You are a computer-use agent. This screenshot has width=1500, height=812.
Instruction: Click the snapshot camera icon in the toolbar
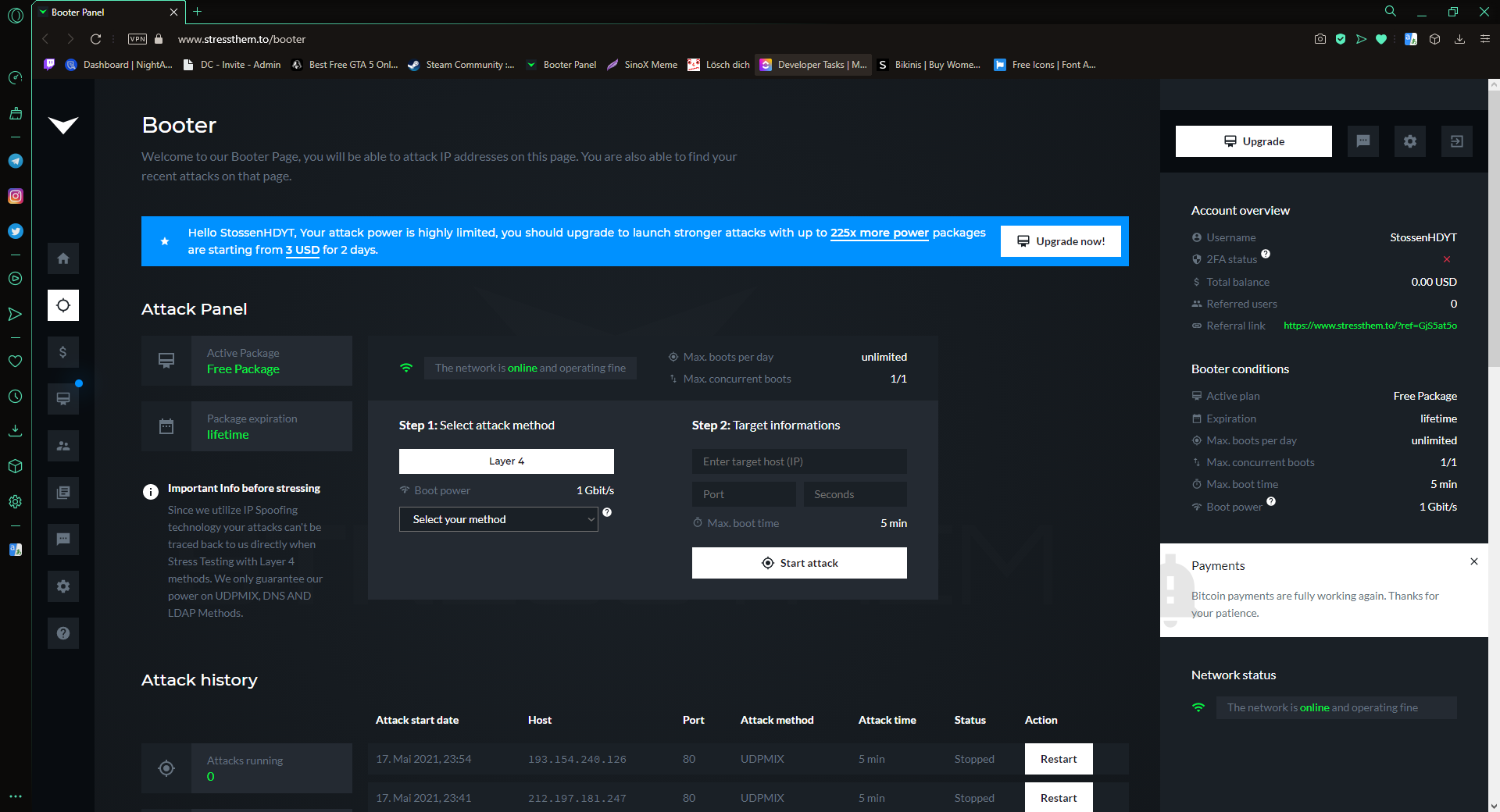pyautogui.click(x=1320, y=39)
